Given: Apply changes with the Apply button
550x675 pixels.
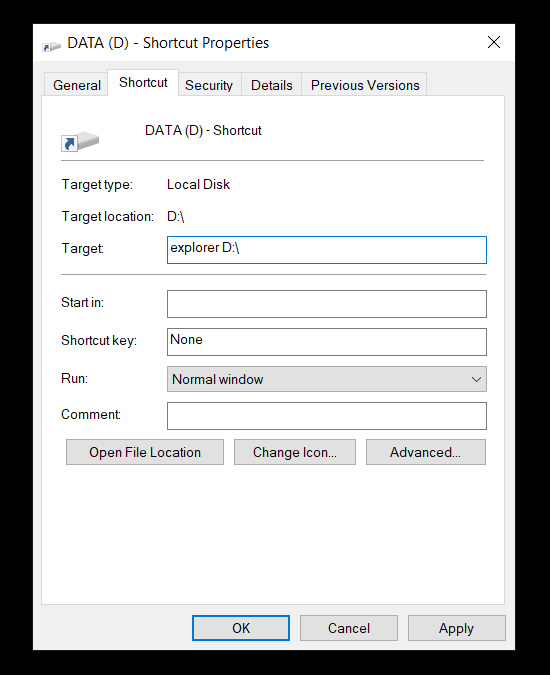Looking at the screenshot, I should point(457,628).
